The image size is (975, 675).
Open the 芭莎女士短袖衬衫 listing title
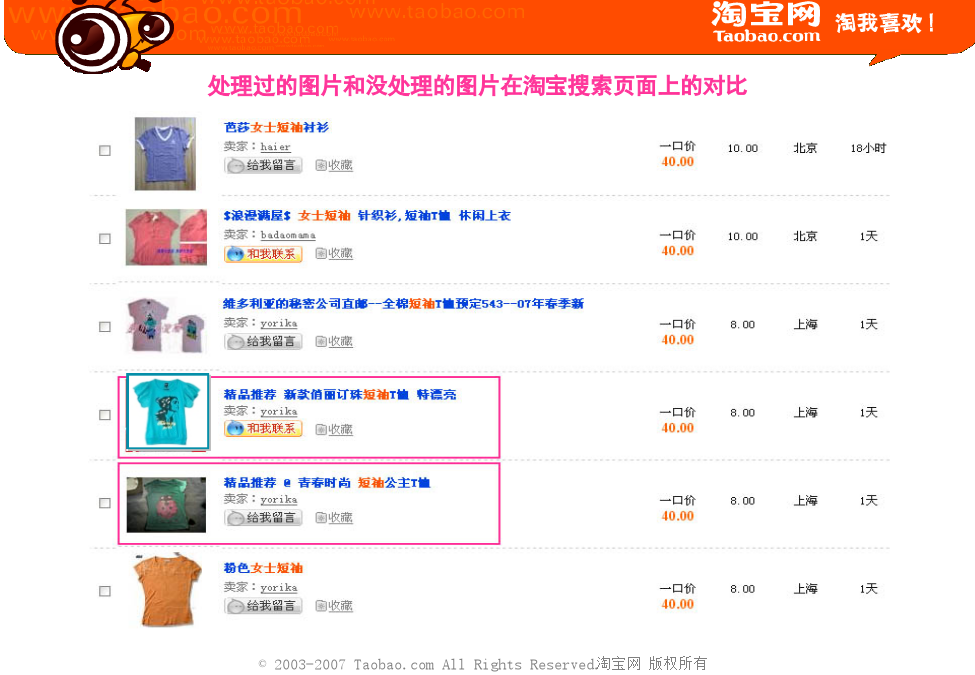tap(276, 127)
